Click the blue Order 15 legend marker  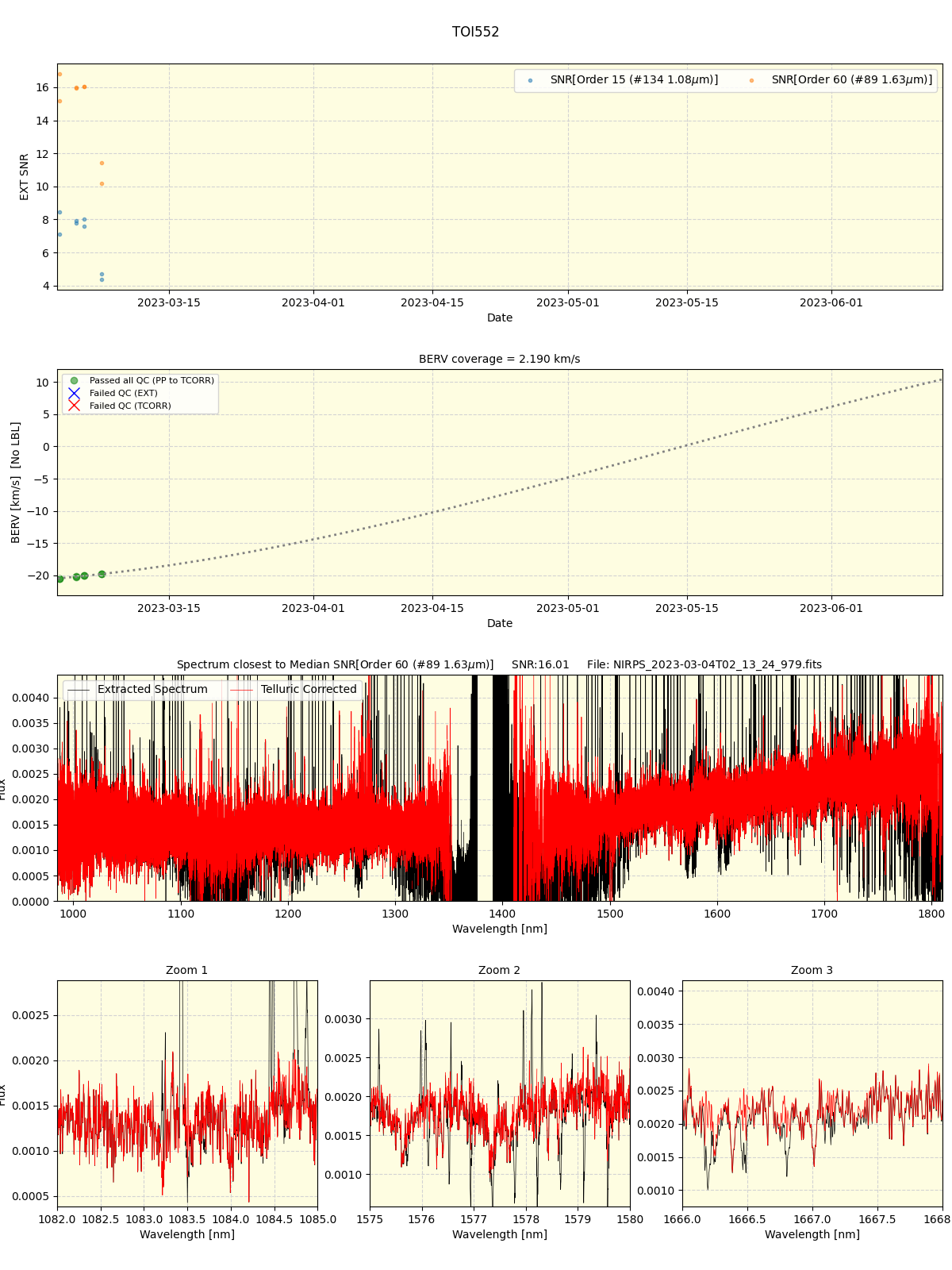click(x=530, y=81)
